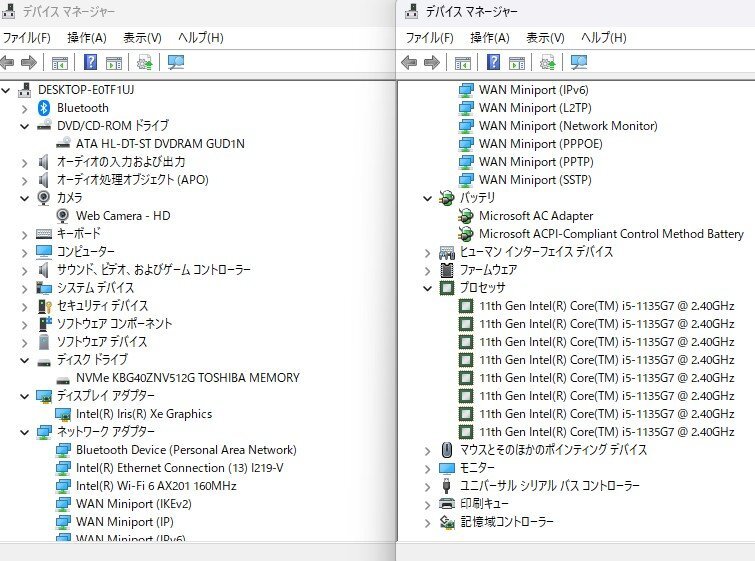Select ソフトウェア デバイス category
755x561 pixels.
(102, 342)
